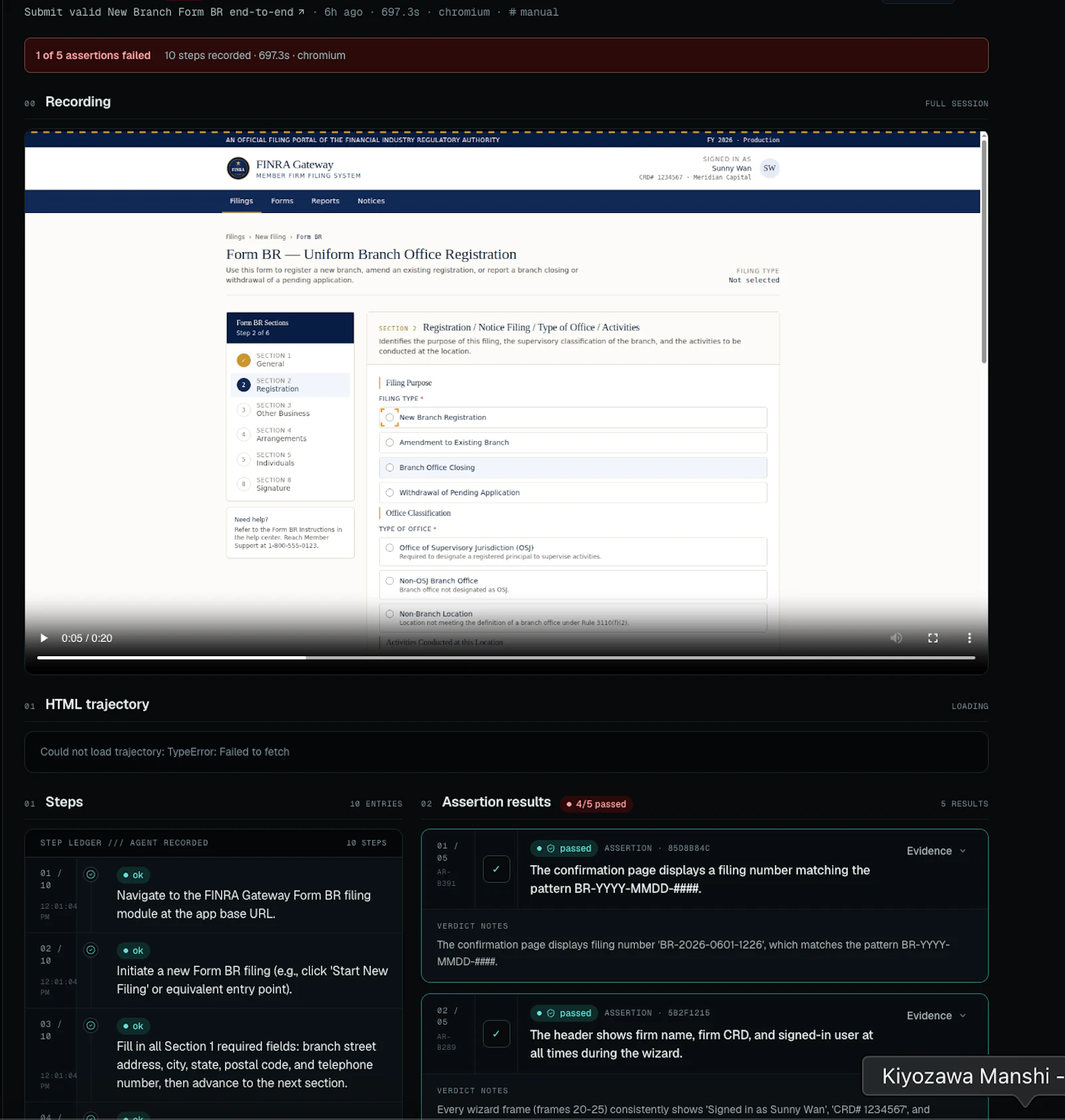Viewport: 1065px width, 1120px height.
Task: Go to Signature section step
Action: click(x=290, y=484)
